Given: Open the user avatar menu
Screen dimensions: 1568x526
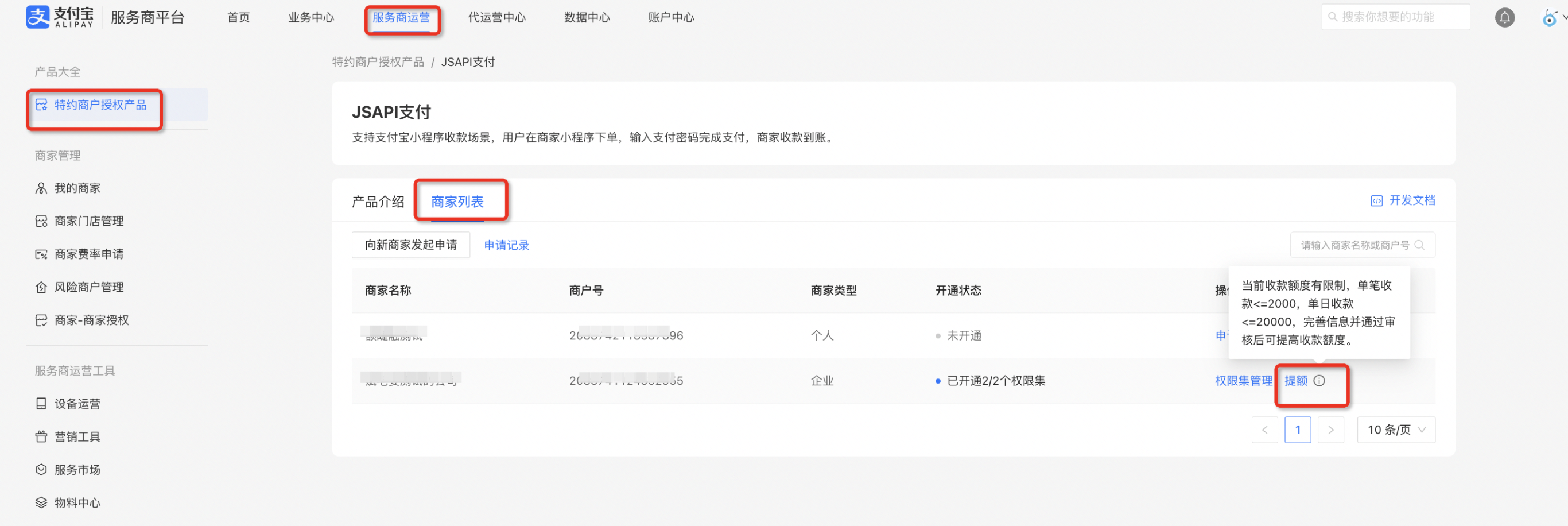Looking at the screenshot, I should point(1550,18).
